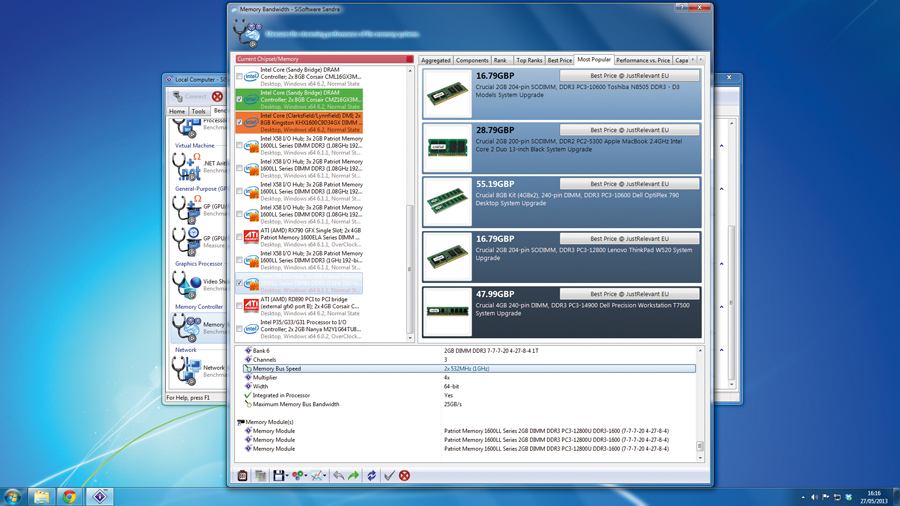The height and width of the screenshot is (506, 900).
Task: Click the blue refresh arrows icon
Action: click(371, 476)
